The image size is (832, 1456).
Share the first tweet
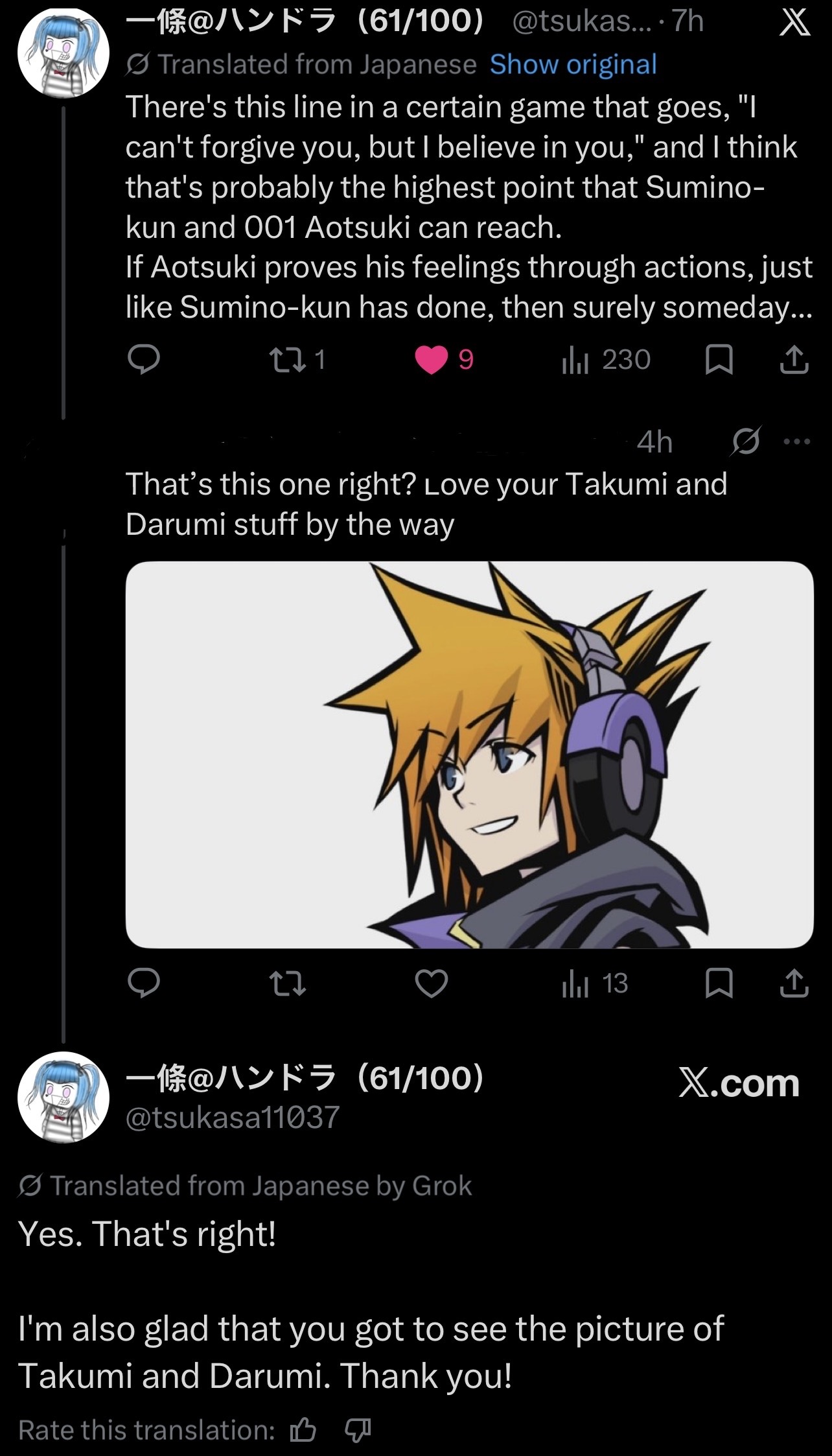point(794,360)
